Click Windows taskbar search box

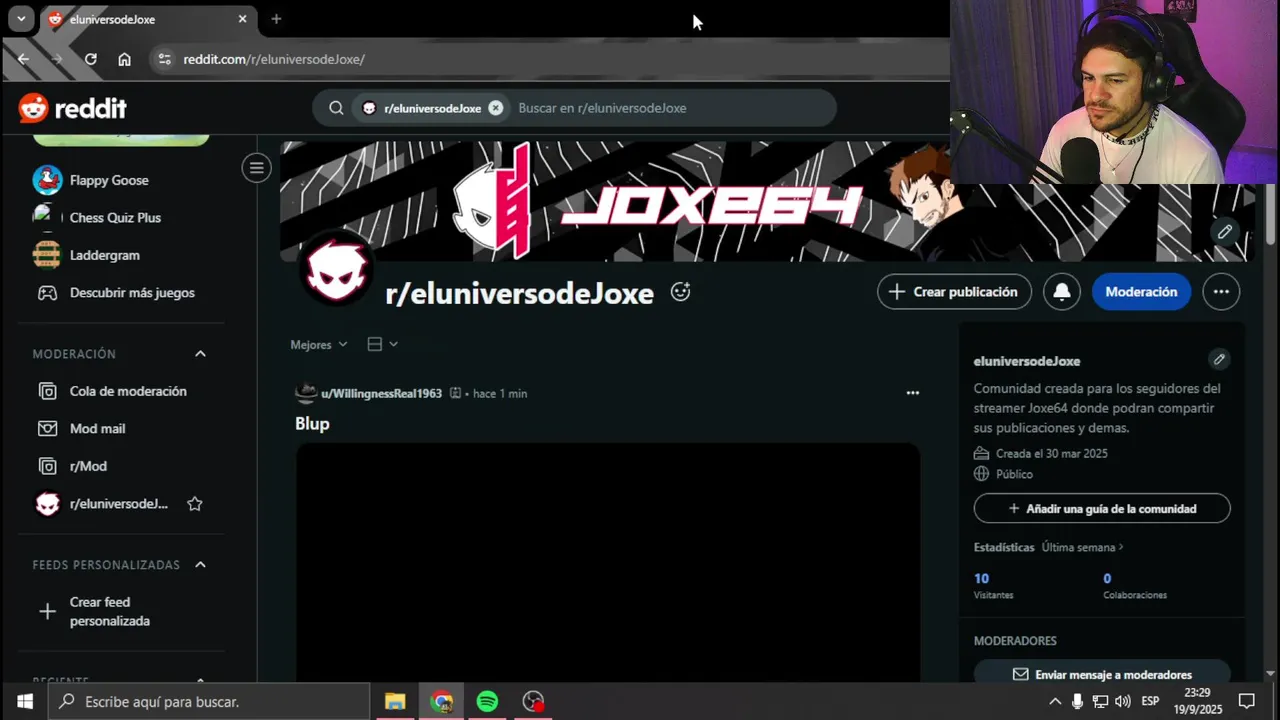click(x=209, y=701)
